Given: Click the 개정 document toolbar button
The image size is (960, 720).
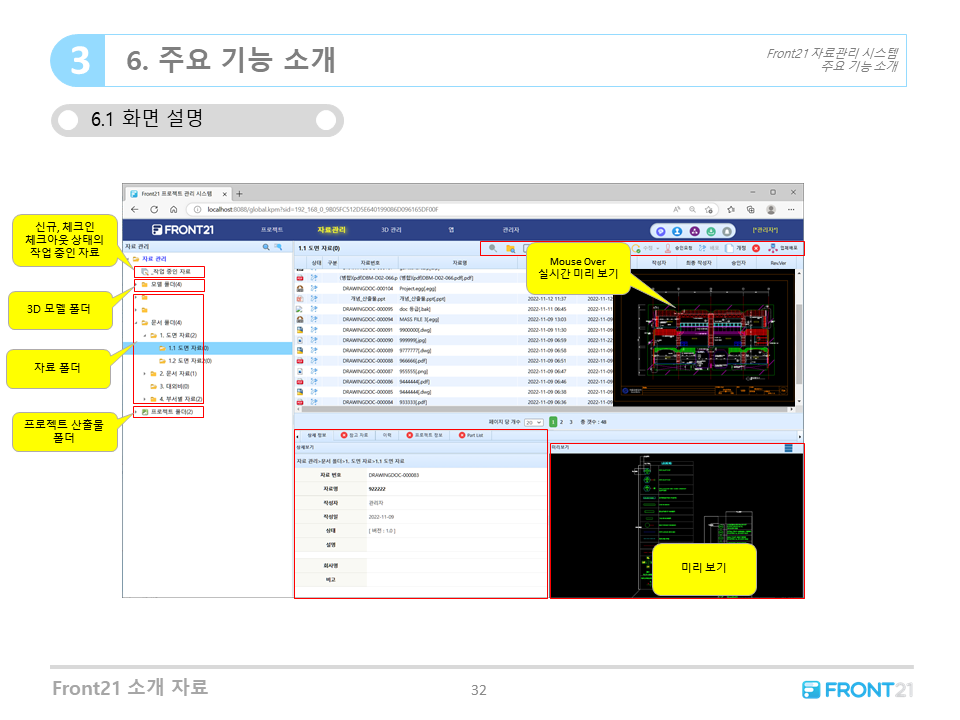Looking at the screenshot, I should tap(736, 248).
